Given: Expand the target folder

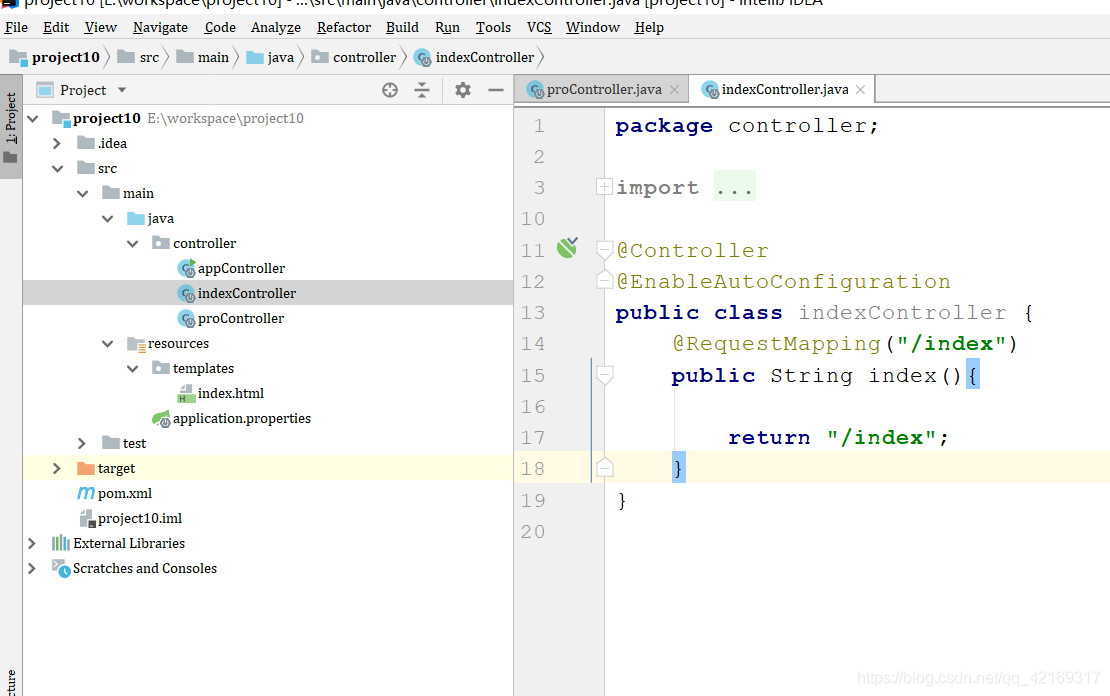Looking at the screenshot, I should pos(57,468).
